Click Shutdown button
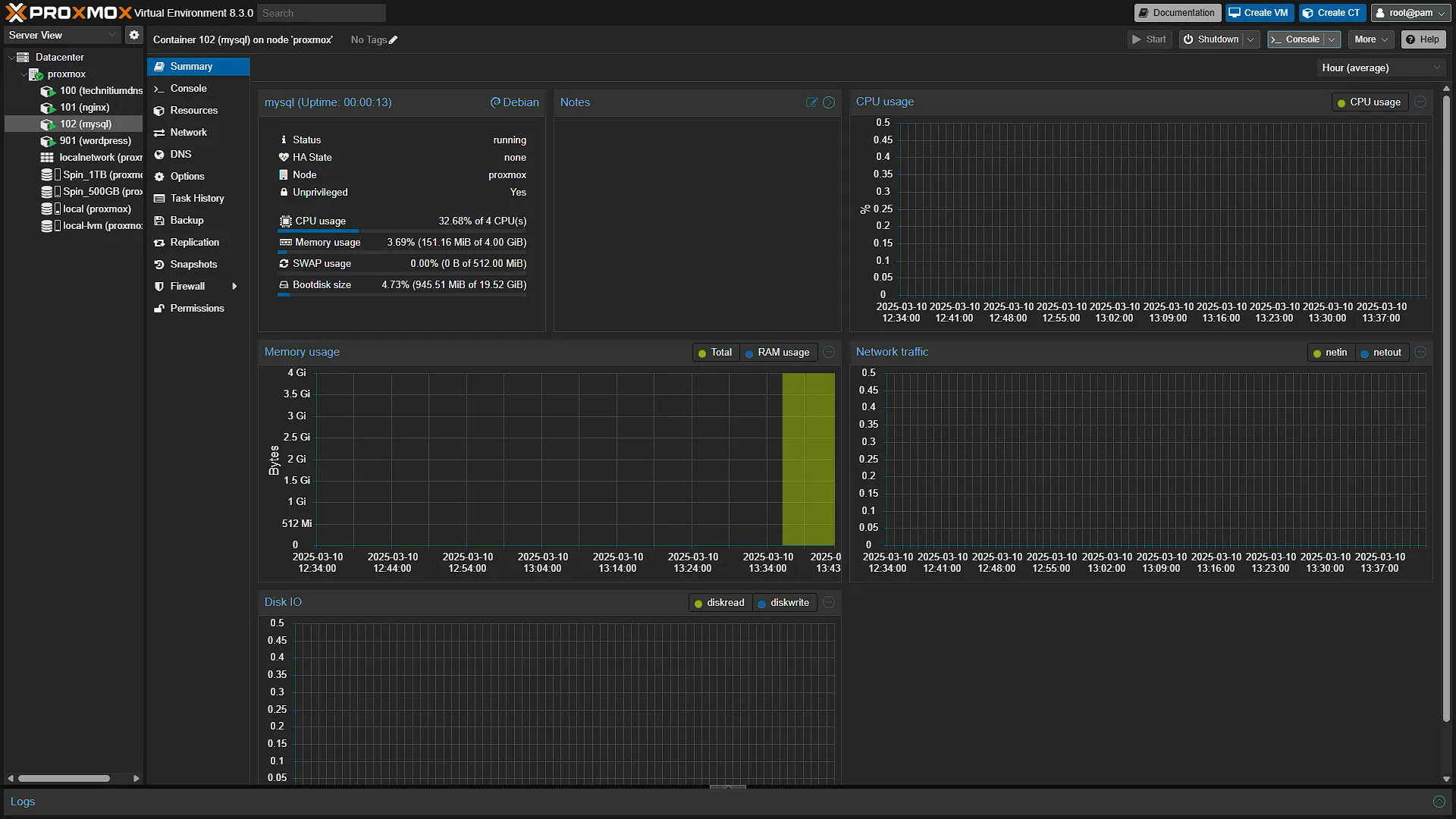 pos(1210,39)
